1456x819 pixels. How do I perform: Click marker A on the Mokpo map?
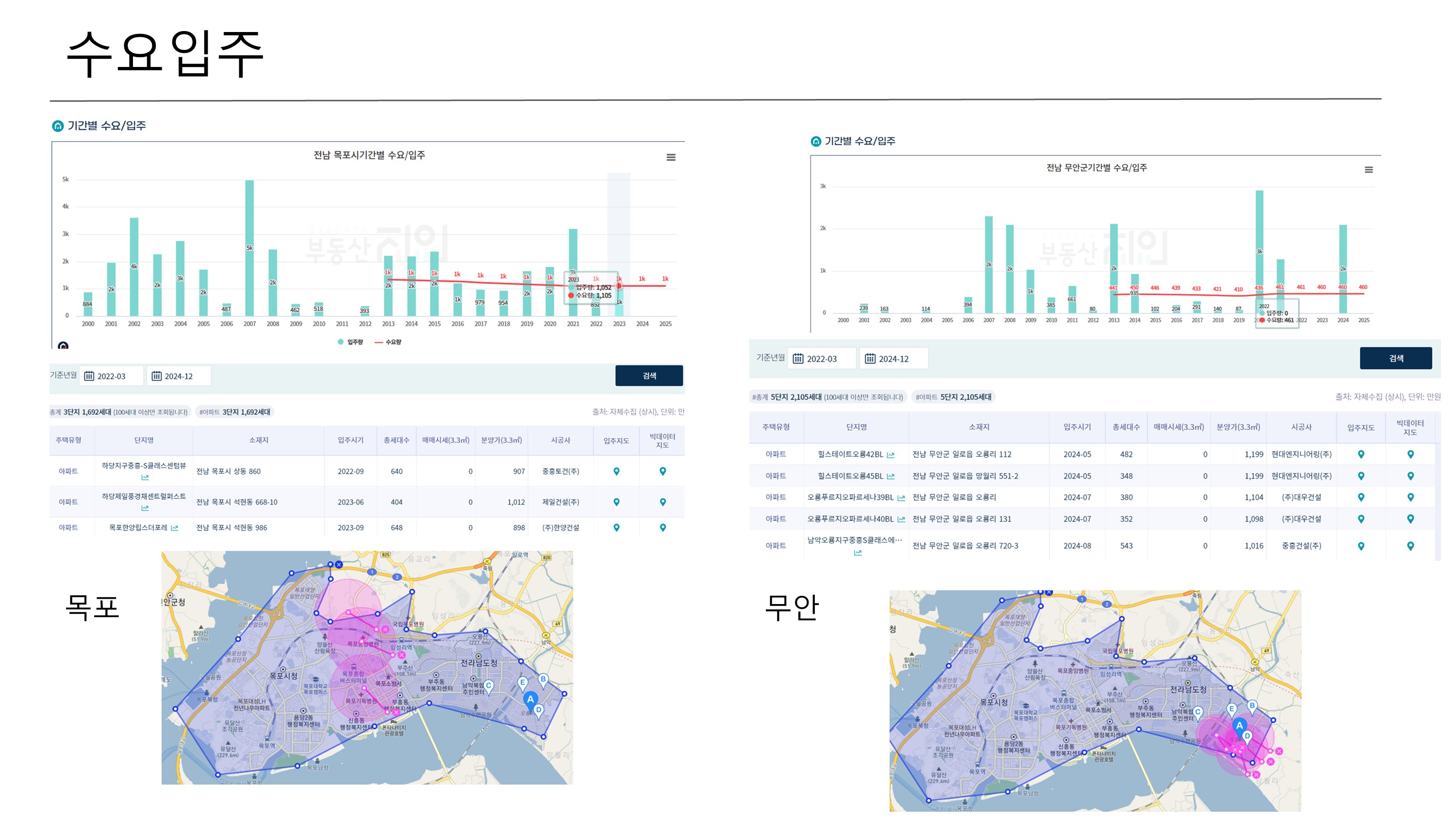point(530,700)
